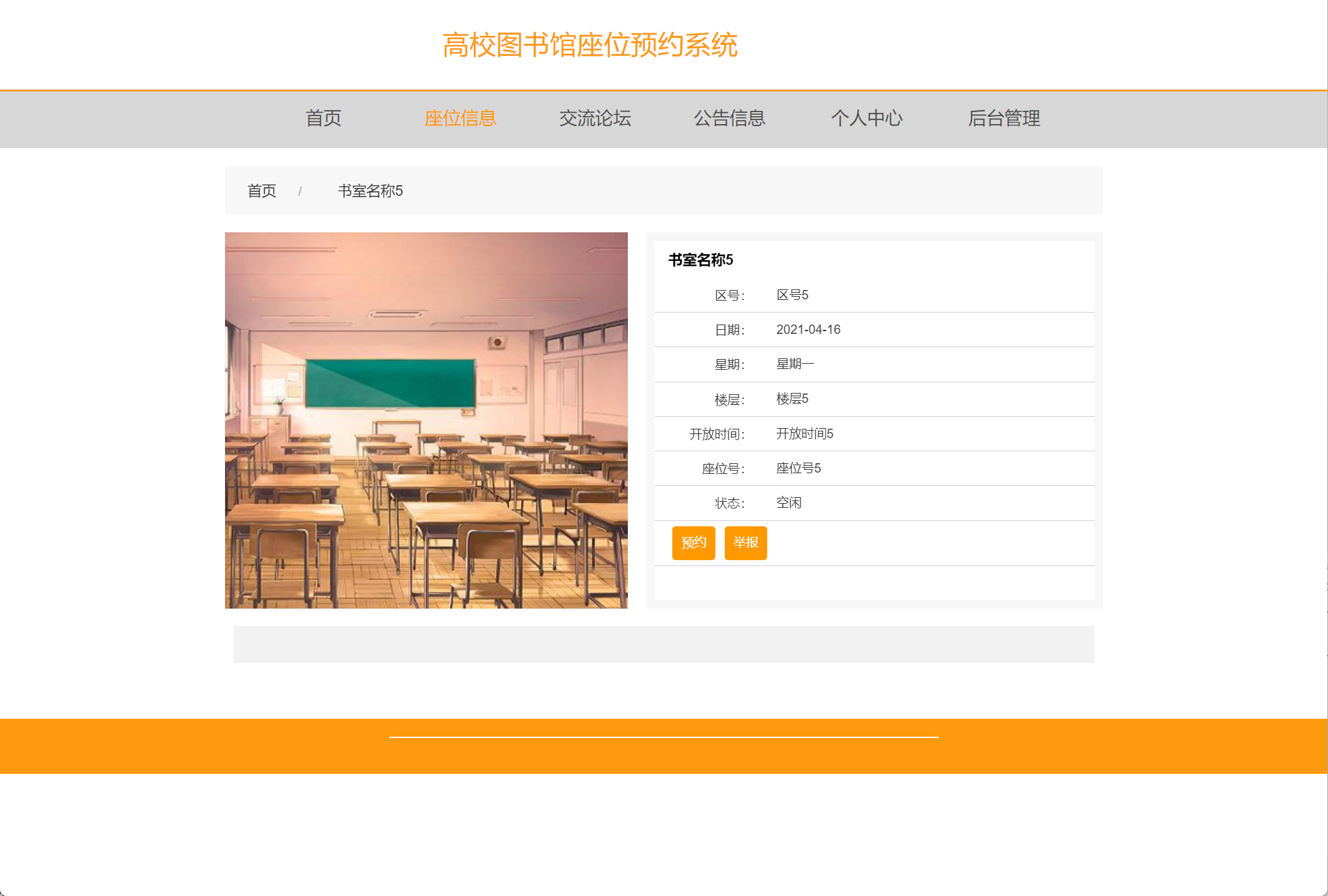The image size is (1328, 896).
Task: Click the site title 高校图书馆座位预约系统
Action: 589,45
